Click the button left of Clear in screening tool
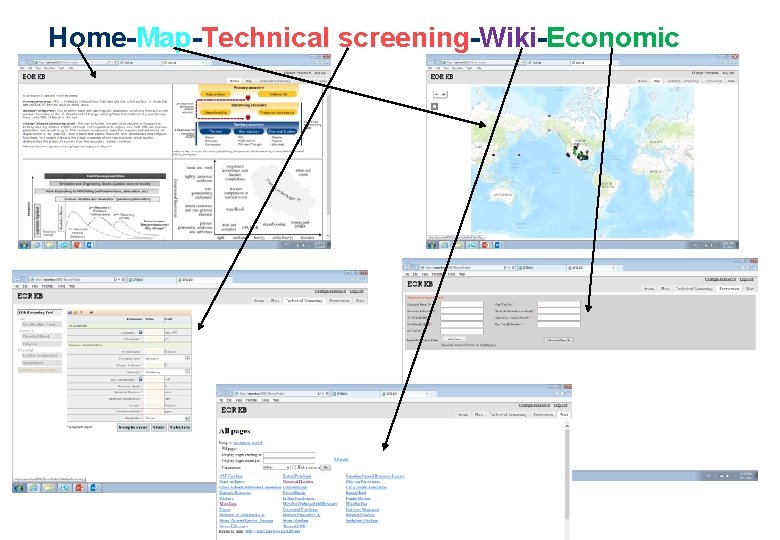Screen dimensions: 780x540 133,427
